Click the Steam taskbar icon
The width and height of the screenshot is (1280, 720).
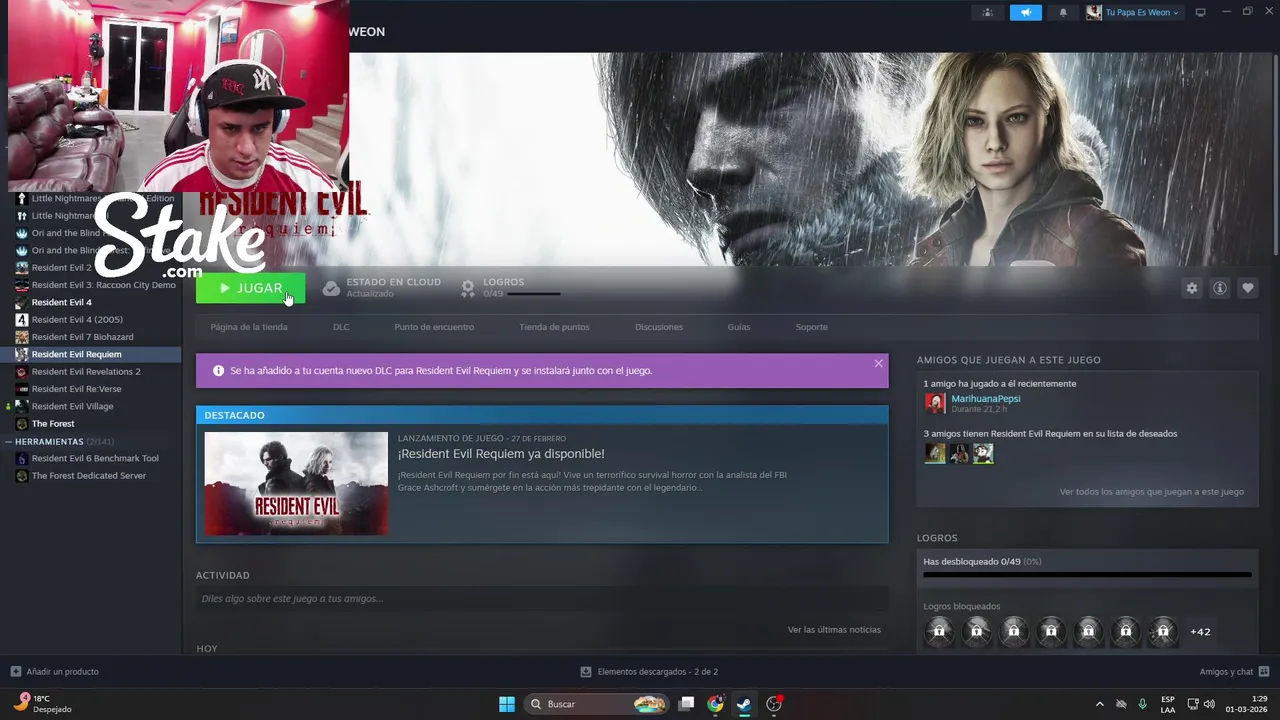744,704
